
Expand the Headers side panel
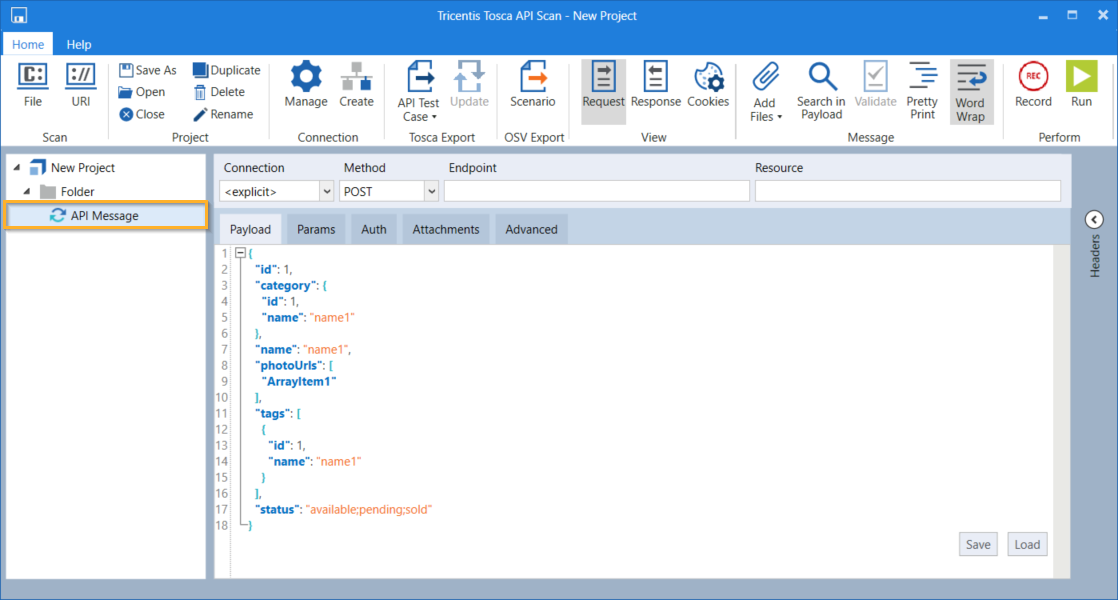1094,220
